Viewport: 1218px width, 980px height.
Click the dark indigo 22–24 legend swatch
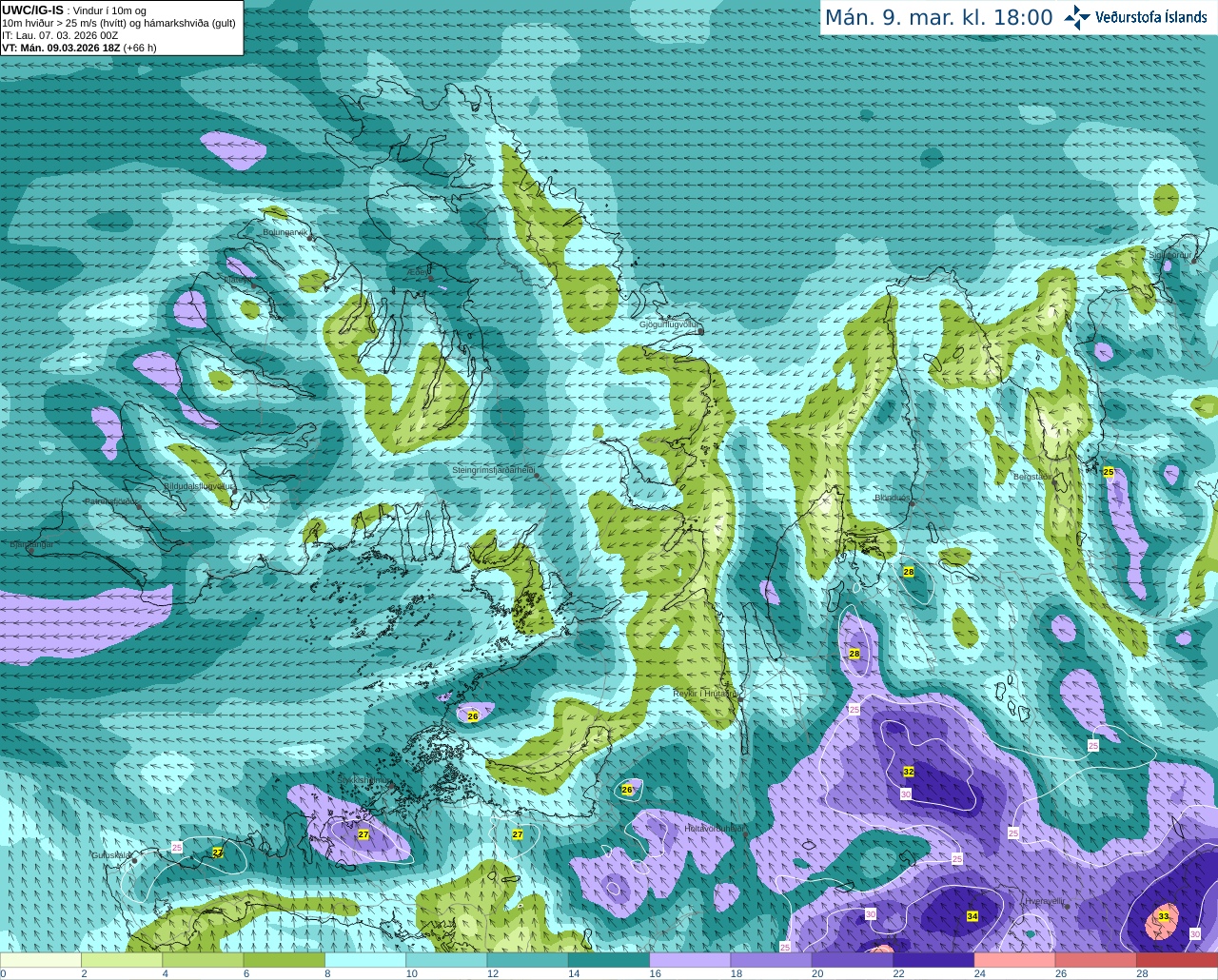(x=933, y=960)
